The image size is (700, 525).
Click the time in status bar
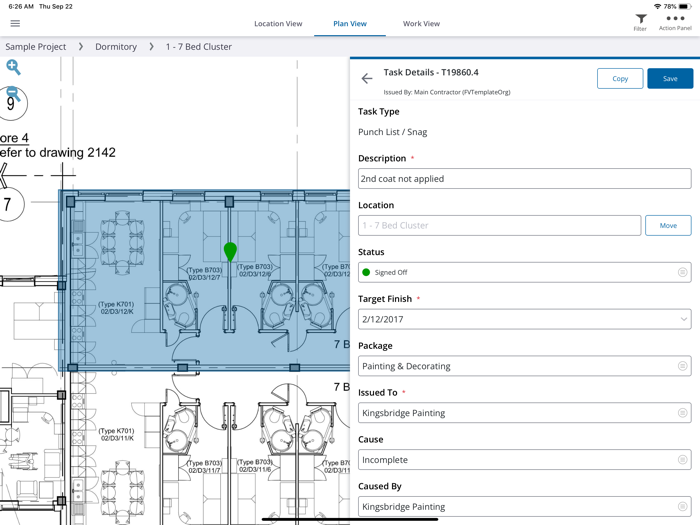pyautogui.click(x=21, y=6)
